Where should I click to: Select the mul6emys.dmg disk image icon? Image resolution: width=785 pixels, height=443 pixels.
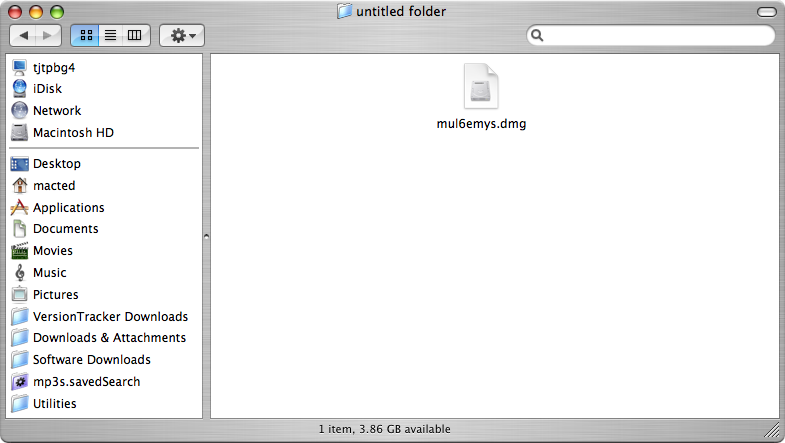click(481, 87)
